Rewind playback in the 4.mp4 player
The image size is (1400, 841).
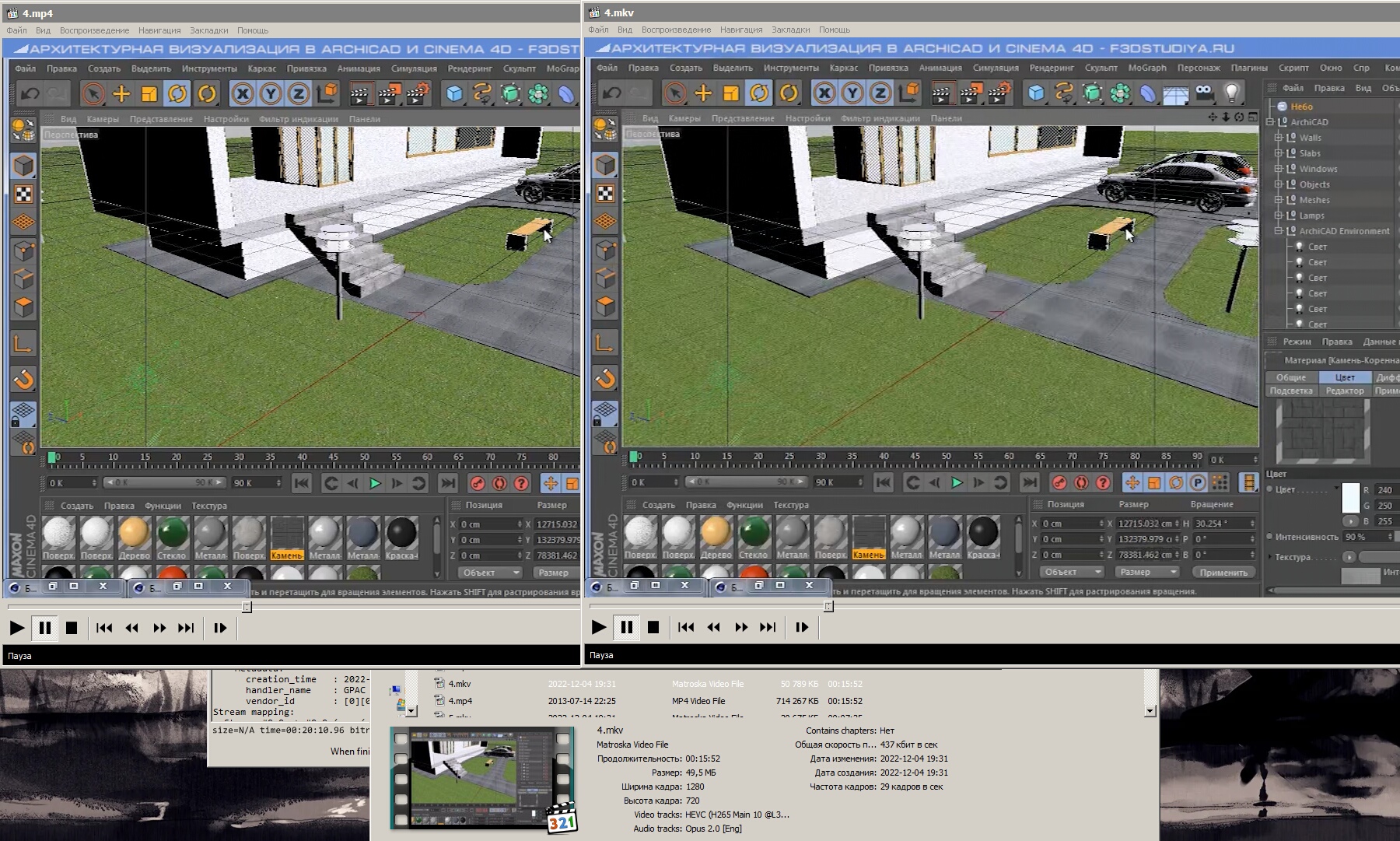131,628
